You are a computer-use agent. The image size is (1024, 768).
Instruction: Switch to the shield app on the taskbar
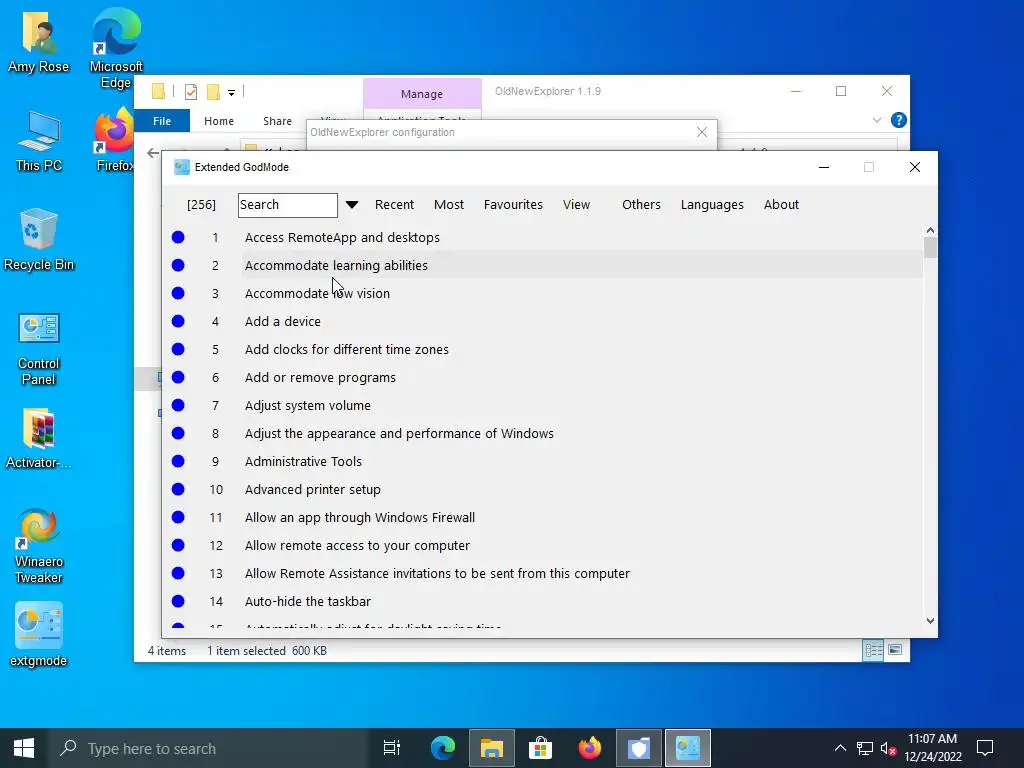[639, 748]
